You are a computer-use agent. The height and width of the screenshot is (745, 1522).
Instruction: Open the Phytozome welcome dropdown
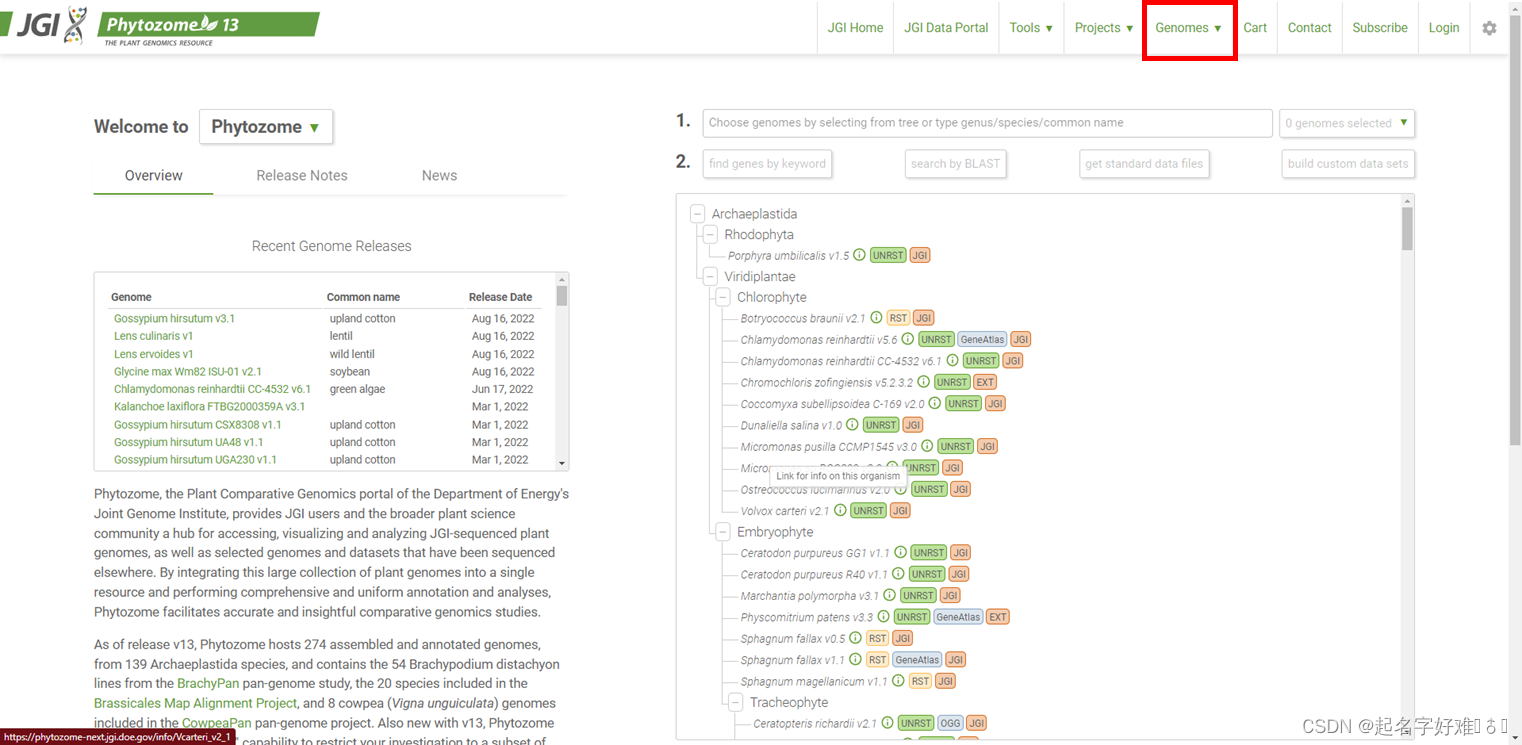(266, 127)
